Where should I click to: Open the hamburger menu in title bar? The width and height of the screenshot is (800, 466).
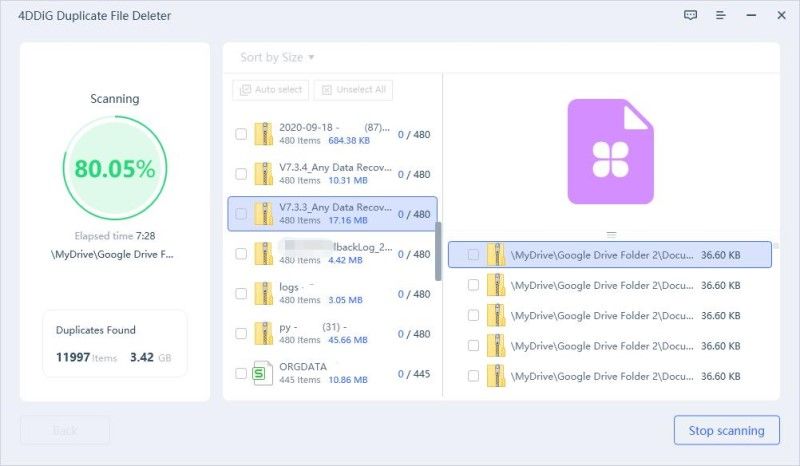[x=720, y=15]
